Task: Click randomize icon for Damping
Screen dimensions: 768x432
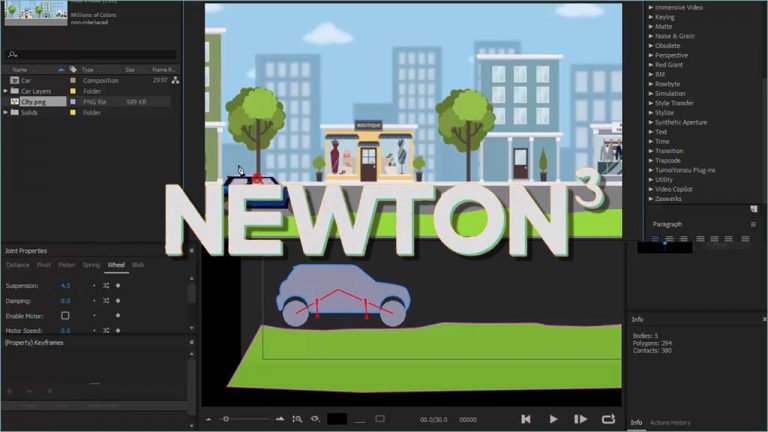Action: pos(106,301)
